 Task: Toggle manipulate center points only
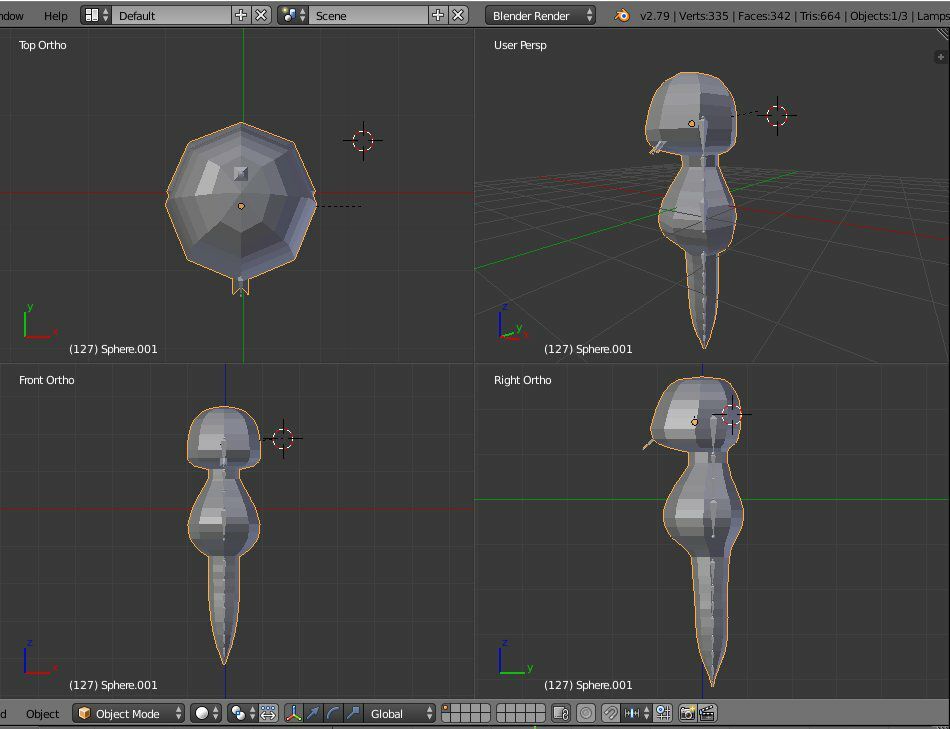(268, 713)
